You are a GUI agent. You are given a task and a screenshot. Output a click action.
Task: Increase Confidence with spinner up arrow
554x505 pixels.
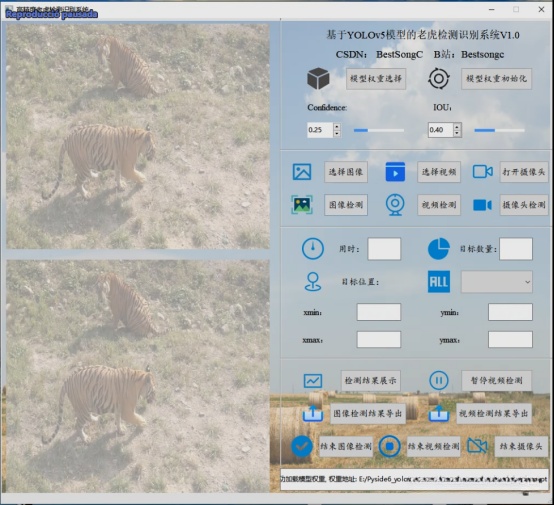tap(337, 127)
